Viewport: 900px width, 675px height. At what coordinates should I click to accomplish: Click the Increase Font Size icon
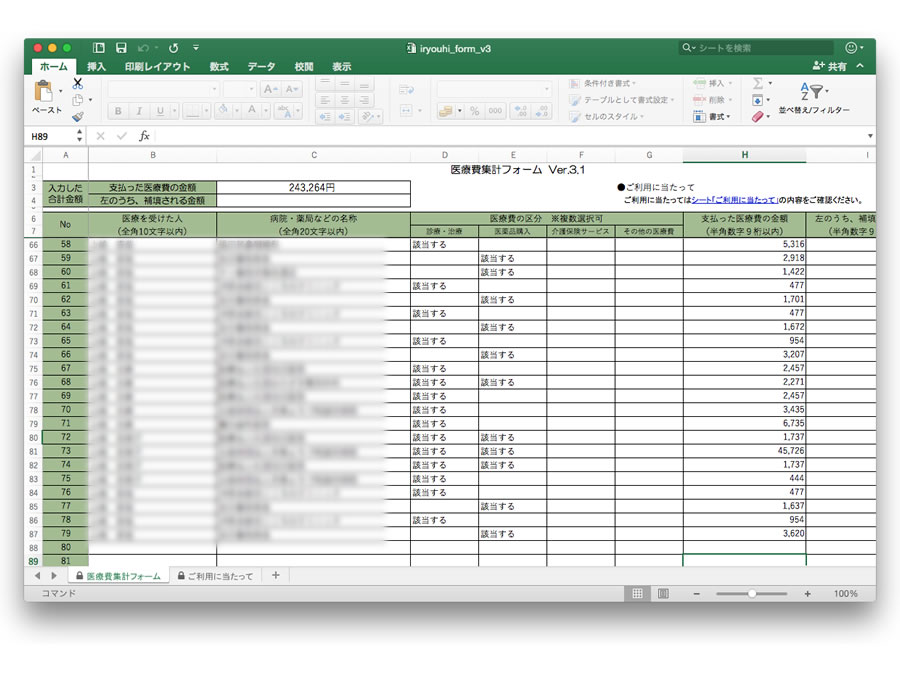(270, 89)
